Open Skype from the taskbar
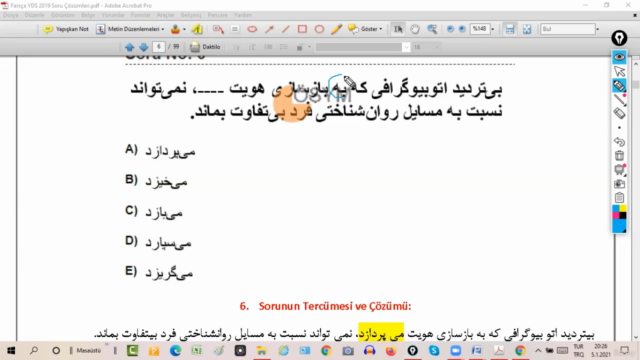Screen dimensions: 640x360 tap(434, 351)
